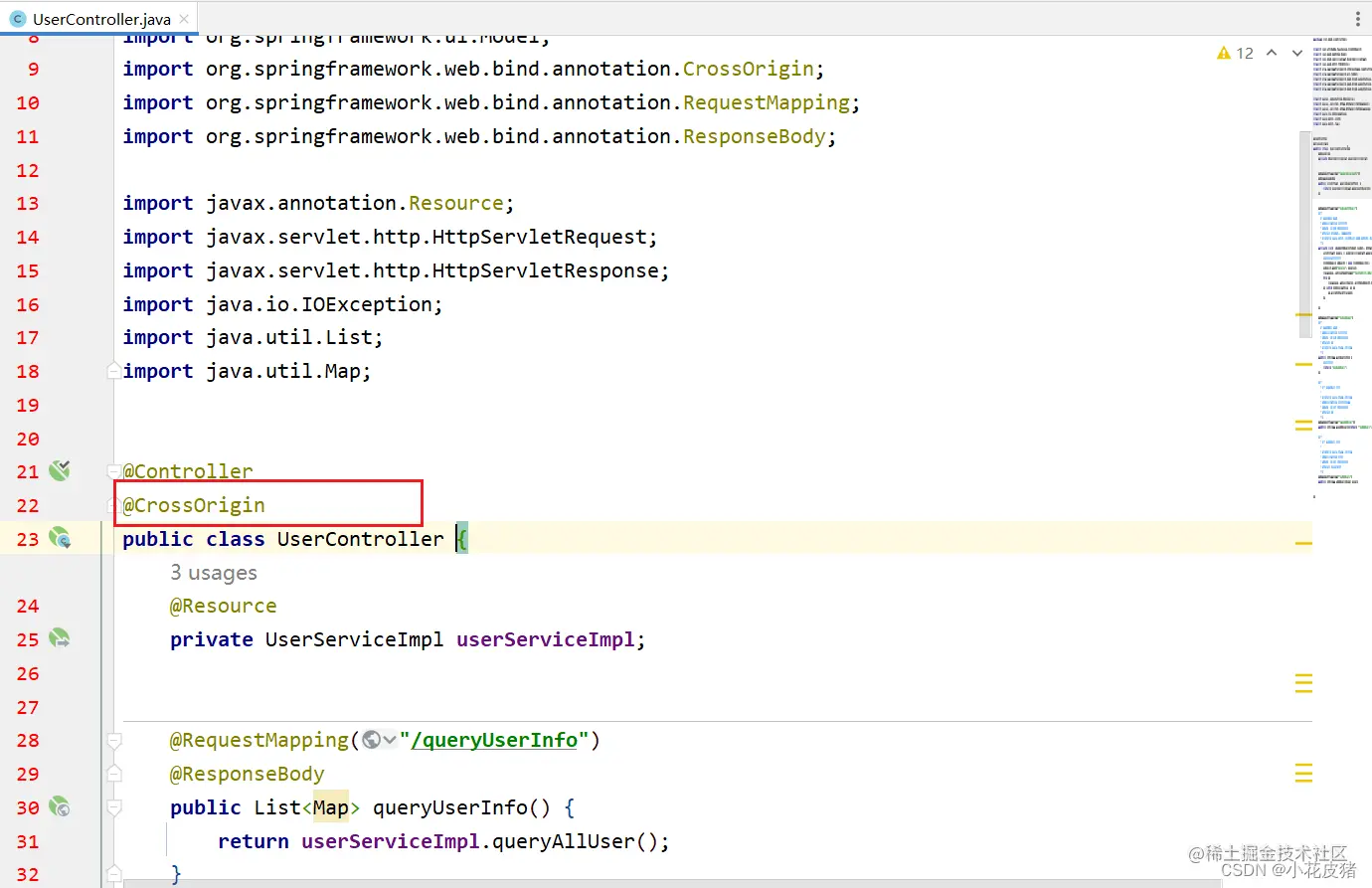Click the Spring gutter icon on line 23
The width and height of the screenshot is (1372, 888).
pyautogui.click(x=60, y=538)
